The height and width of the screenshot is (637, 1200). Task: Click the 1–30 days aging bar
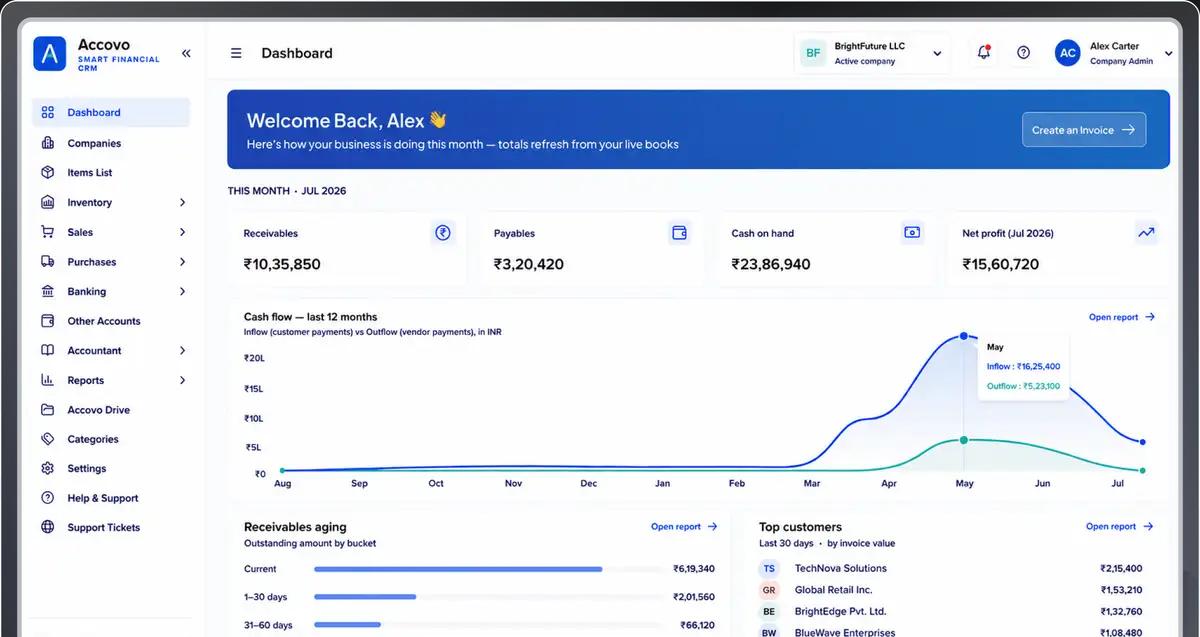(365, 597)
